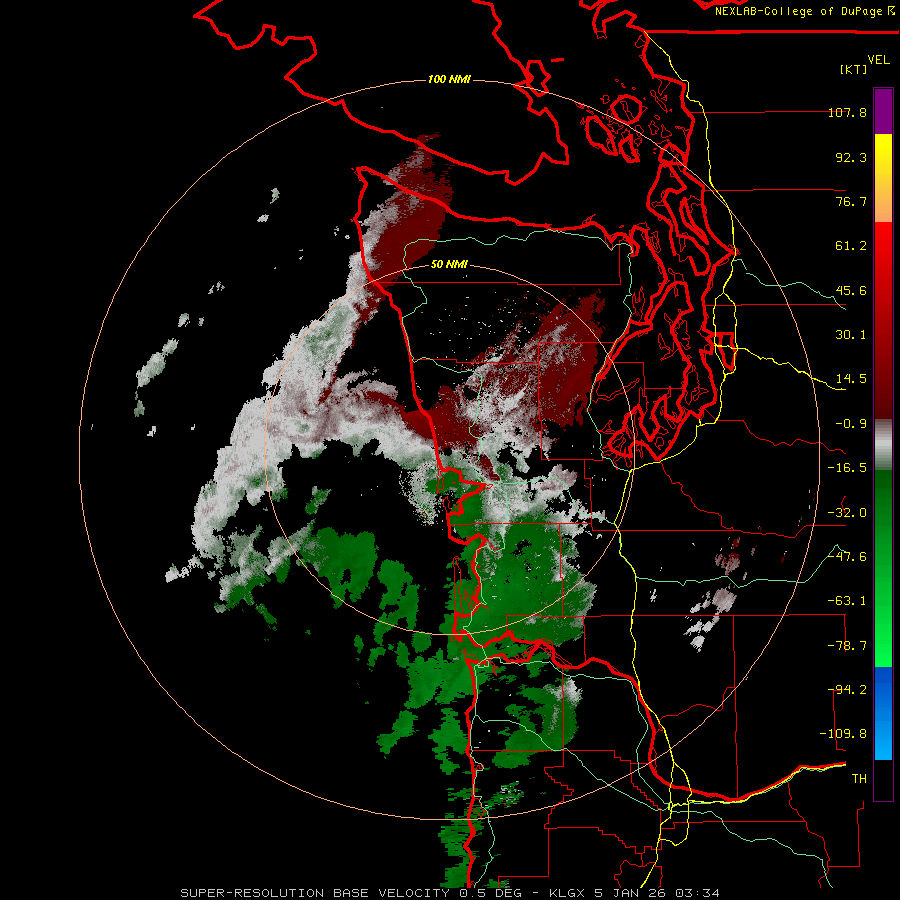Screen dimensions: 900x900
Task: Click the Super-Resolution Base Velocity caption
Action: [x=449, y=893]
